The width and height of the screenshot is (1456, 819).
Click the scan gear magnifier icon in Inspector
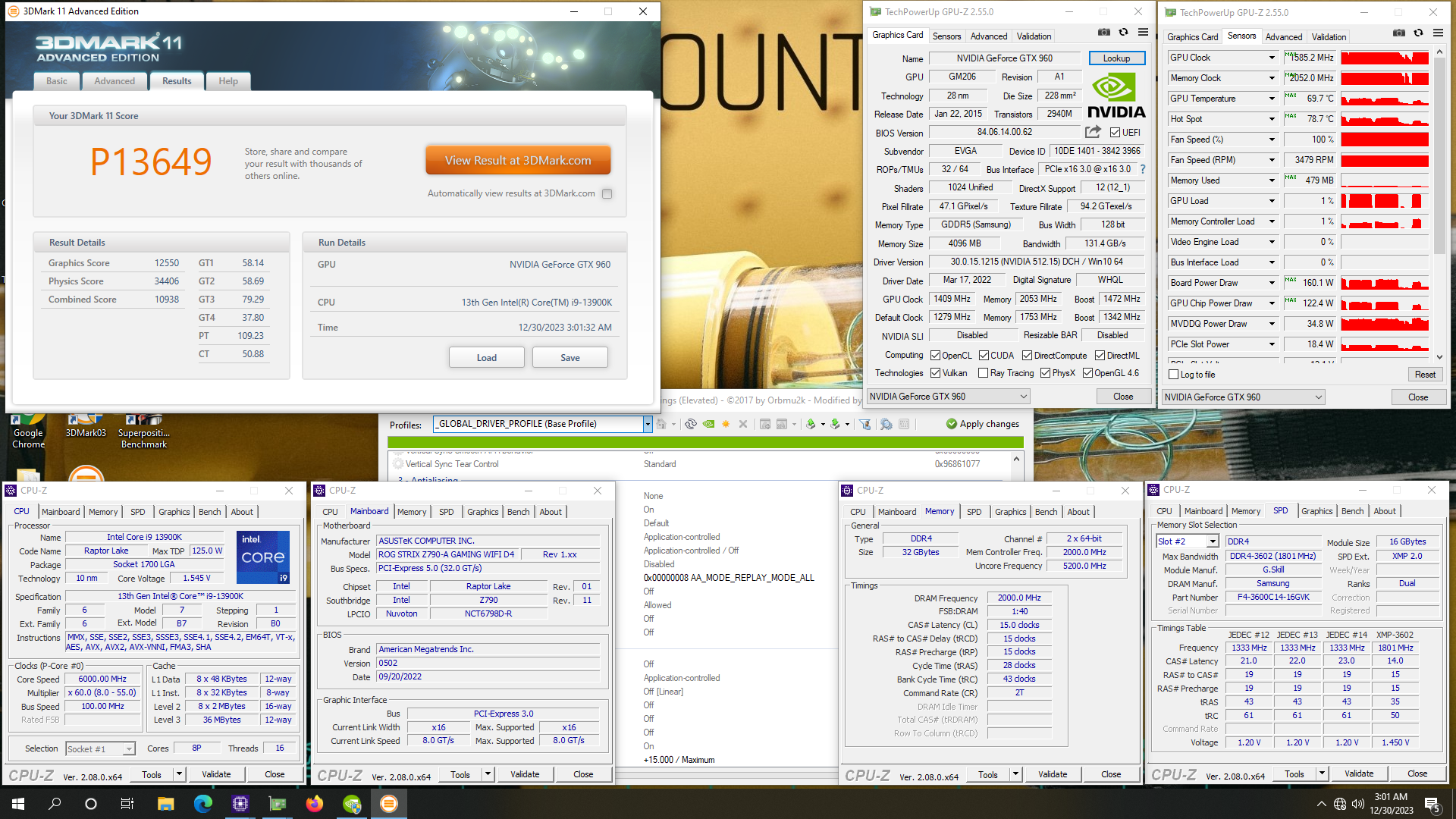(x=886, y=424)
